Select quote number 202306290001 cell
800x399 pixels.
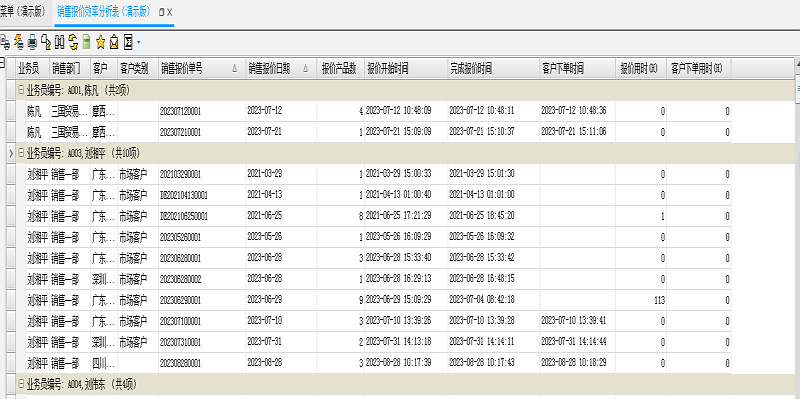202,300
